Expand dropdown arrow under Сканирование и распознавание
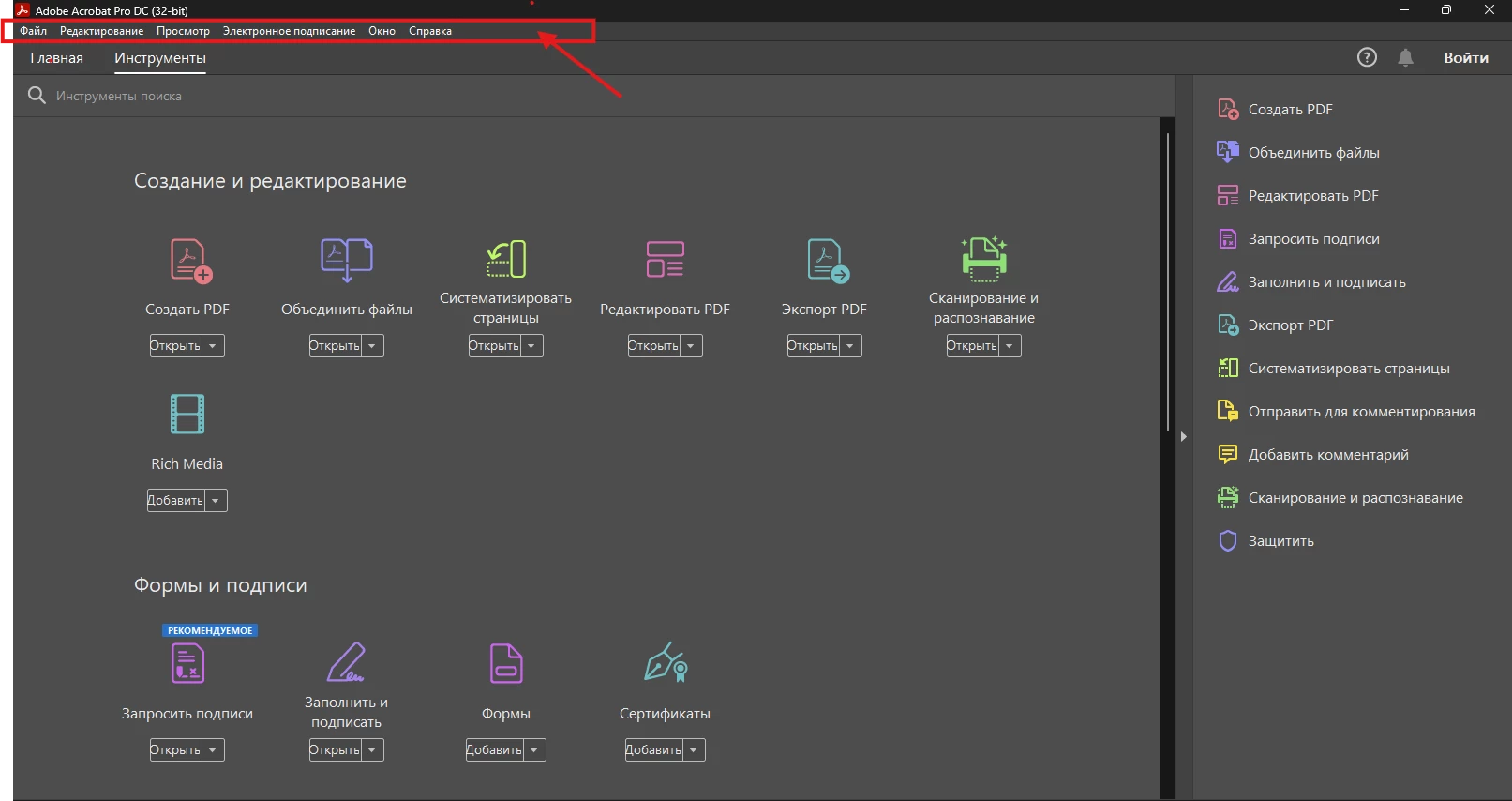Screen dimensions: 1512x801 tap(1010, 346)
